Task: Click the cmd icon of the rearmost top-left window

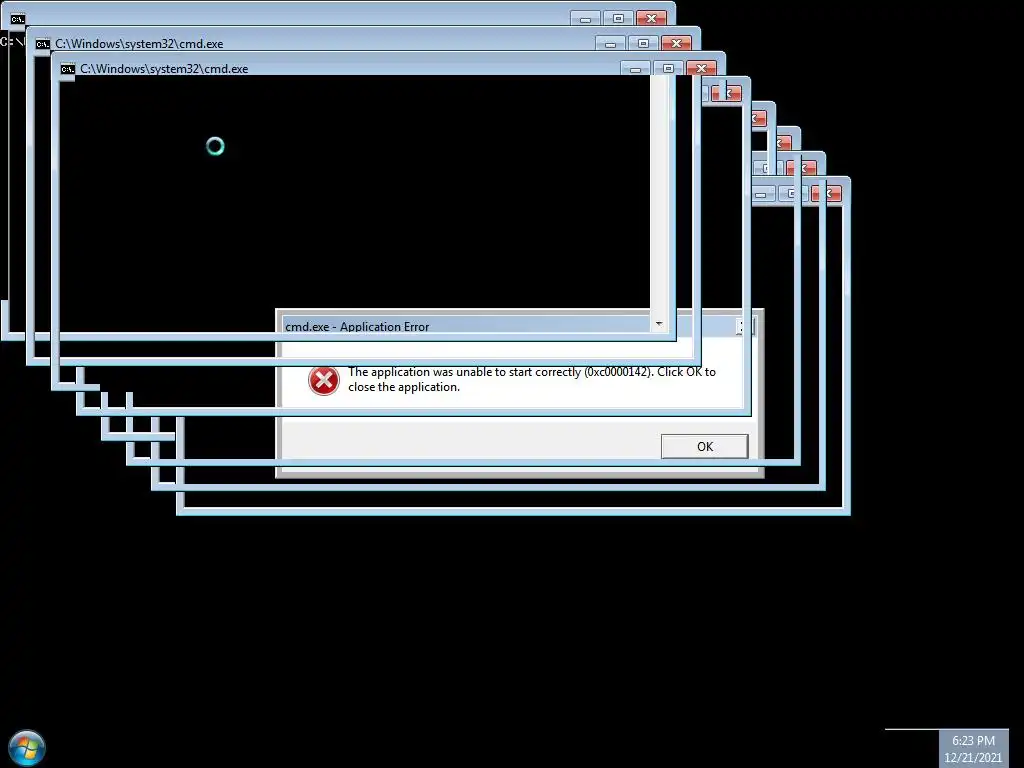Action: click(18, 19)
